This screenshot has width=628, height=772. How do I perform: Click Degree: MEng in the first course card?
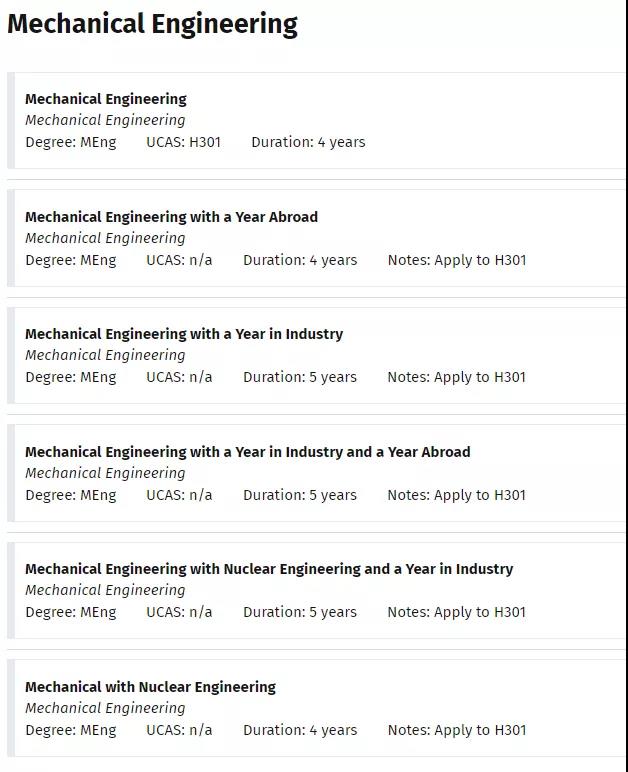coord(71,142)
